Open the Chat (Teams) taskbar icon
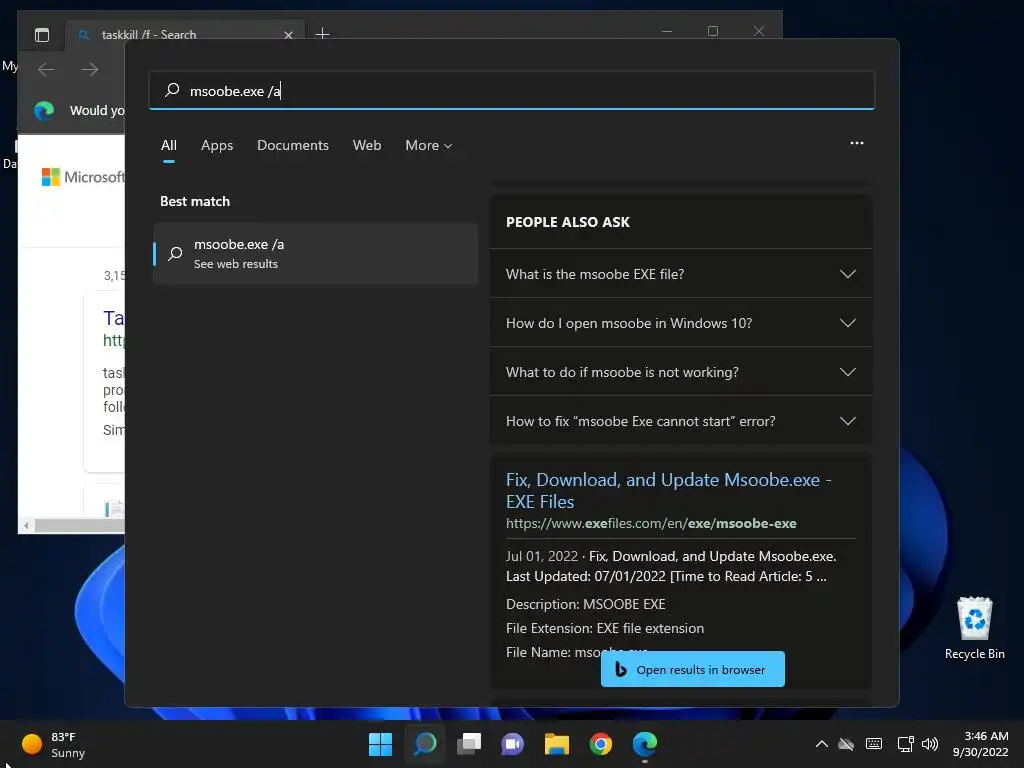 click(513, 744)
